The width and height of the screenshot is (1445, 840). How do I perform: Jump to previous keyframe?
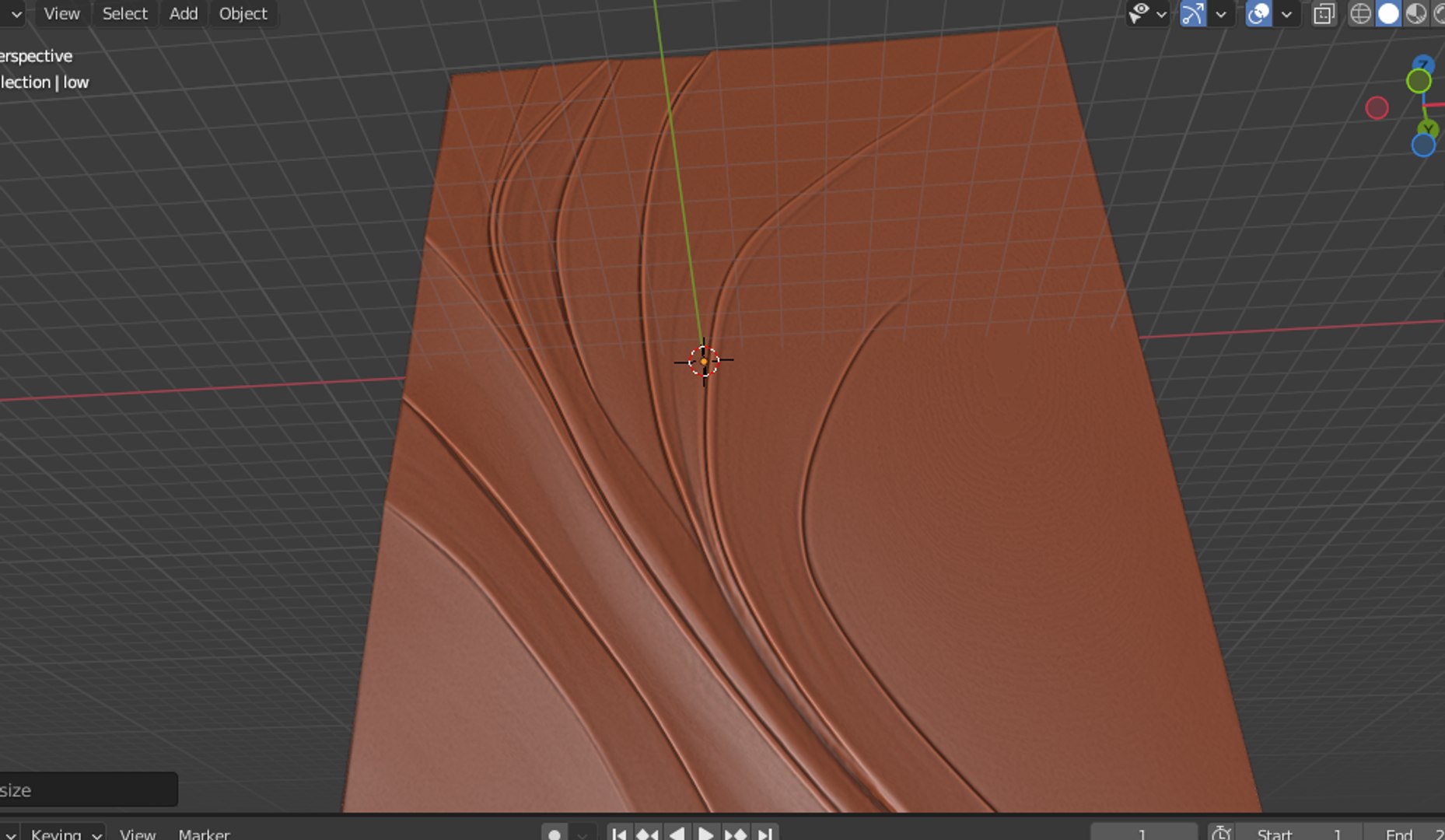click(647, 833)
